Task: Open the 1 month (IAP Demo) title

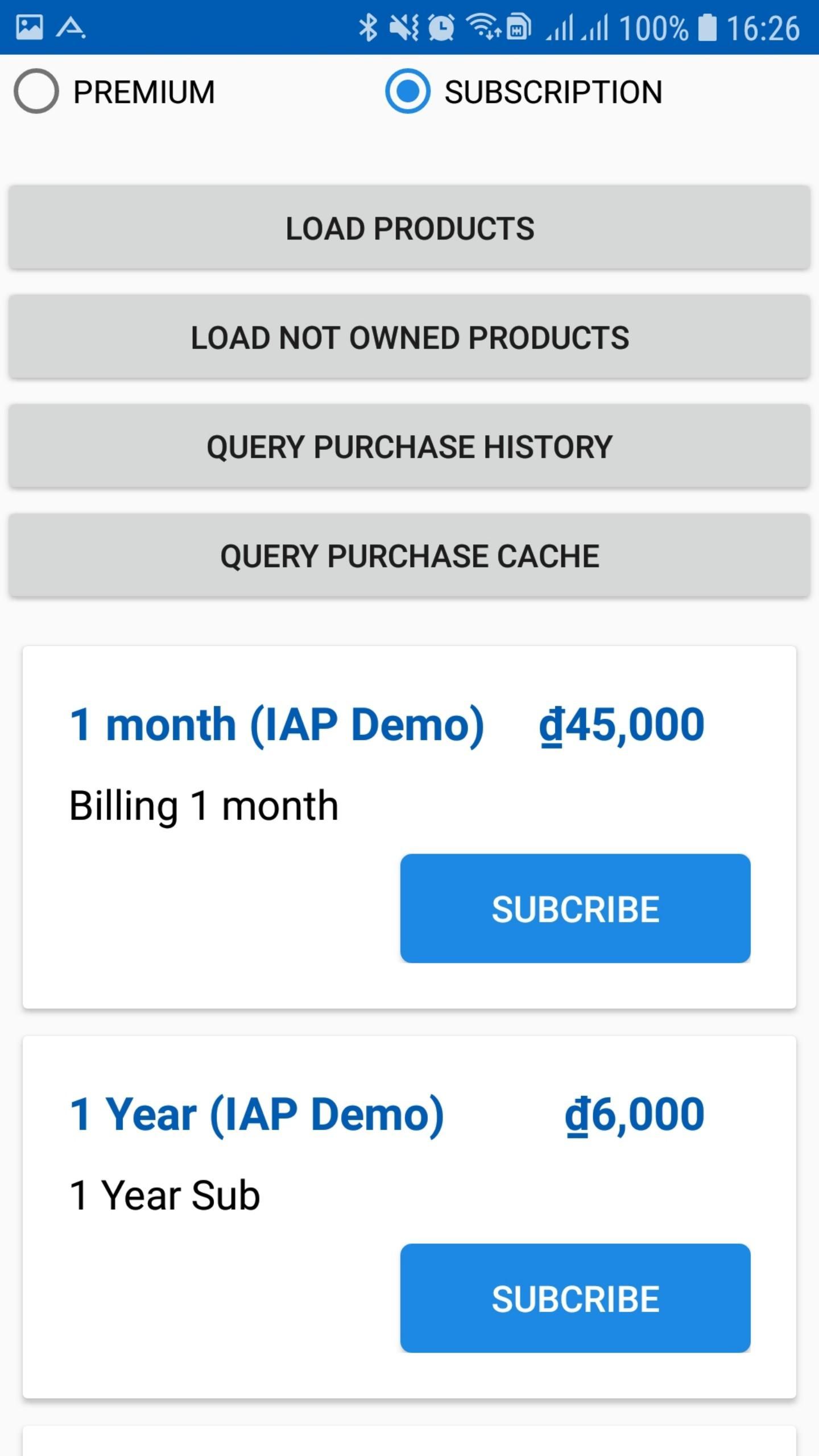Action: coord(276,725)
